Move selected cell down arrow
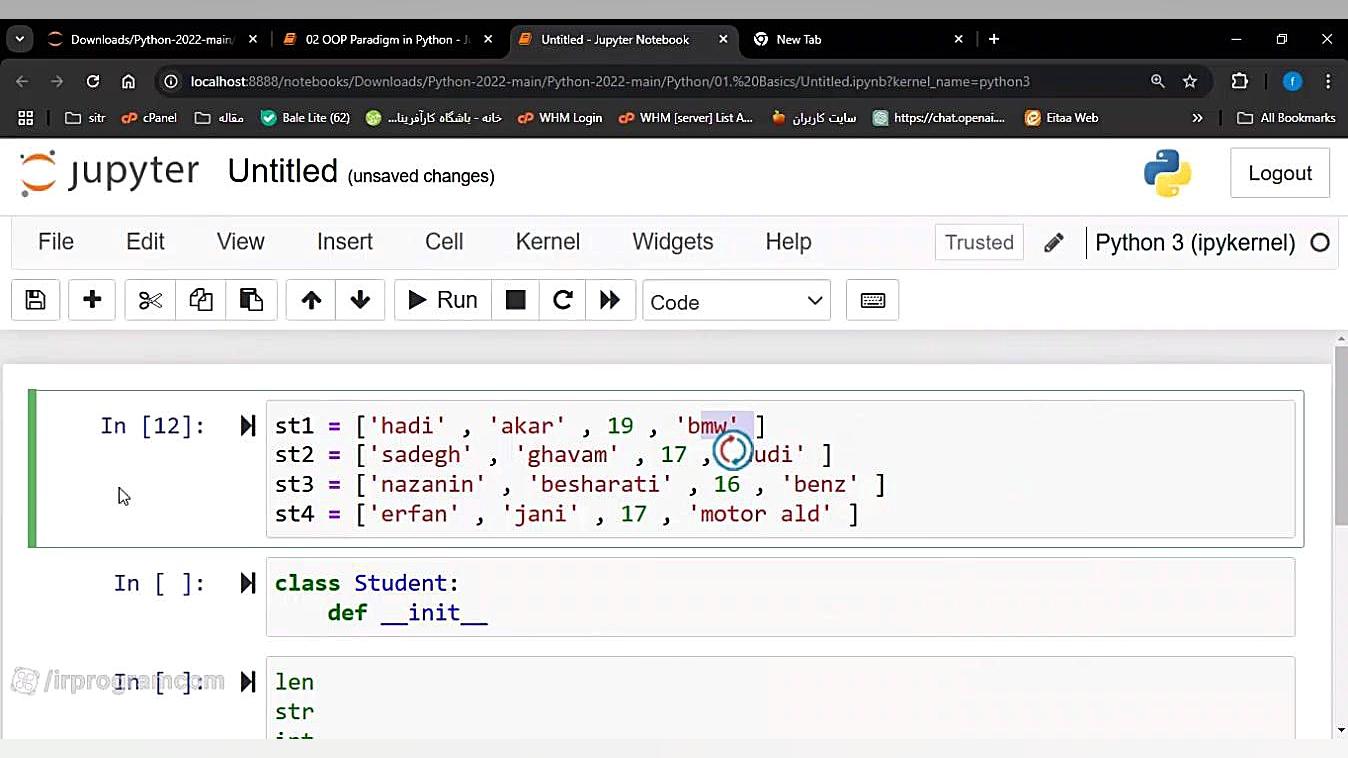This screenshot has width=1348, height=758. tap(360, 300)
